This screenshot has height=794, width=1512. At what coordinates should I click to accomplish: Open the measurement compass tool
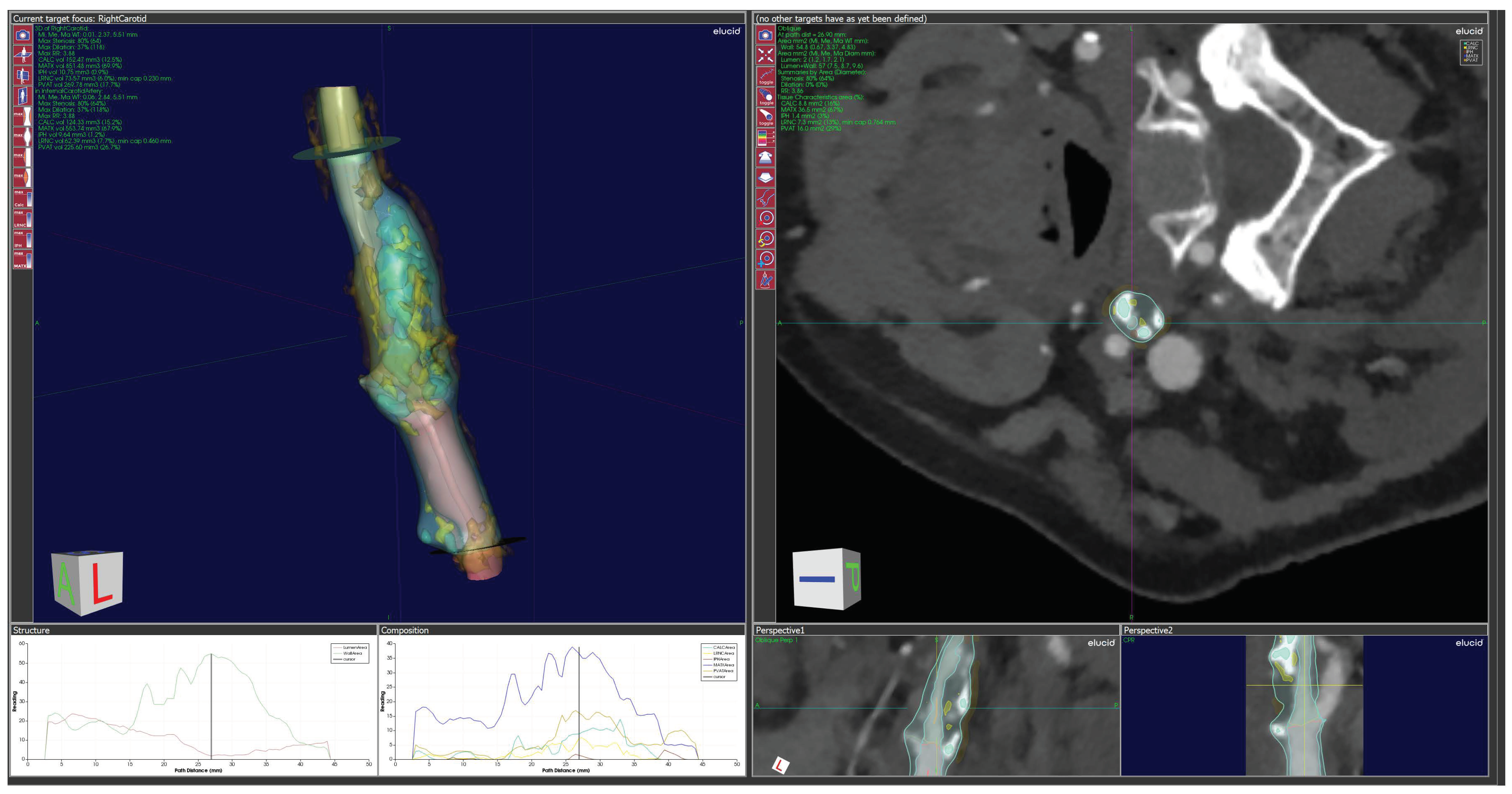click(765, 280)
